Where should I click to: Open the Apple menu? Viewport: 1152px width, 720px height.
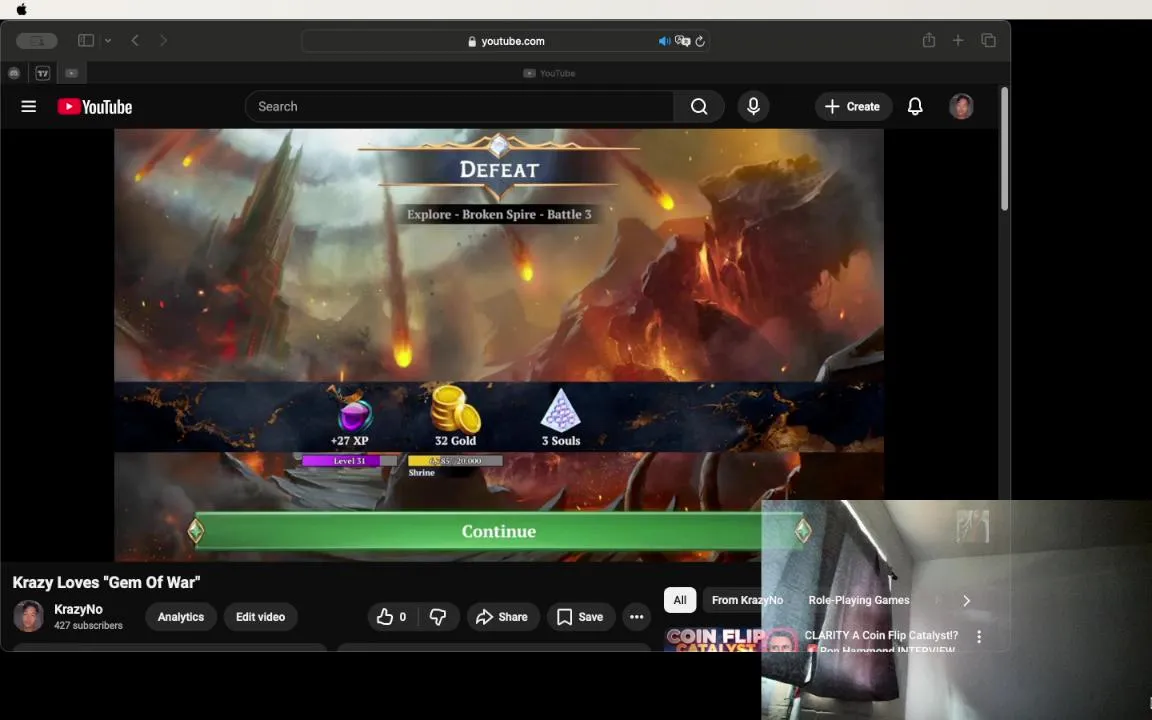pos(21,10)
